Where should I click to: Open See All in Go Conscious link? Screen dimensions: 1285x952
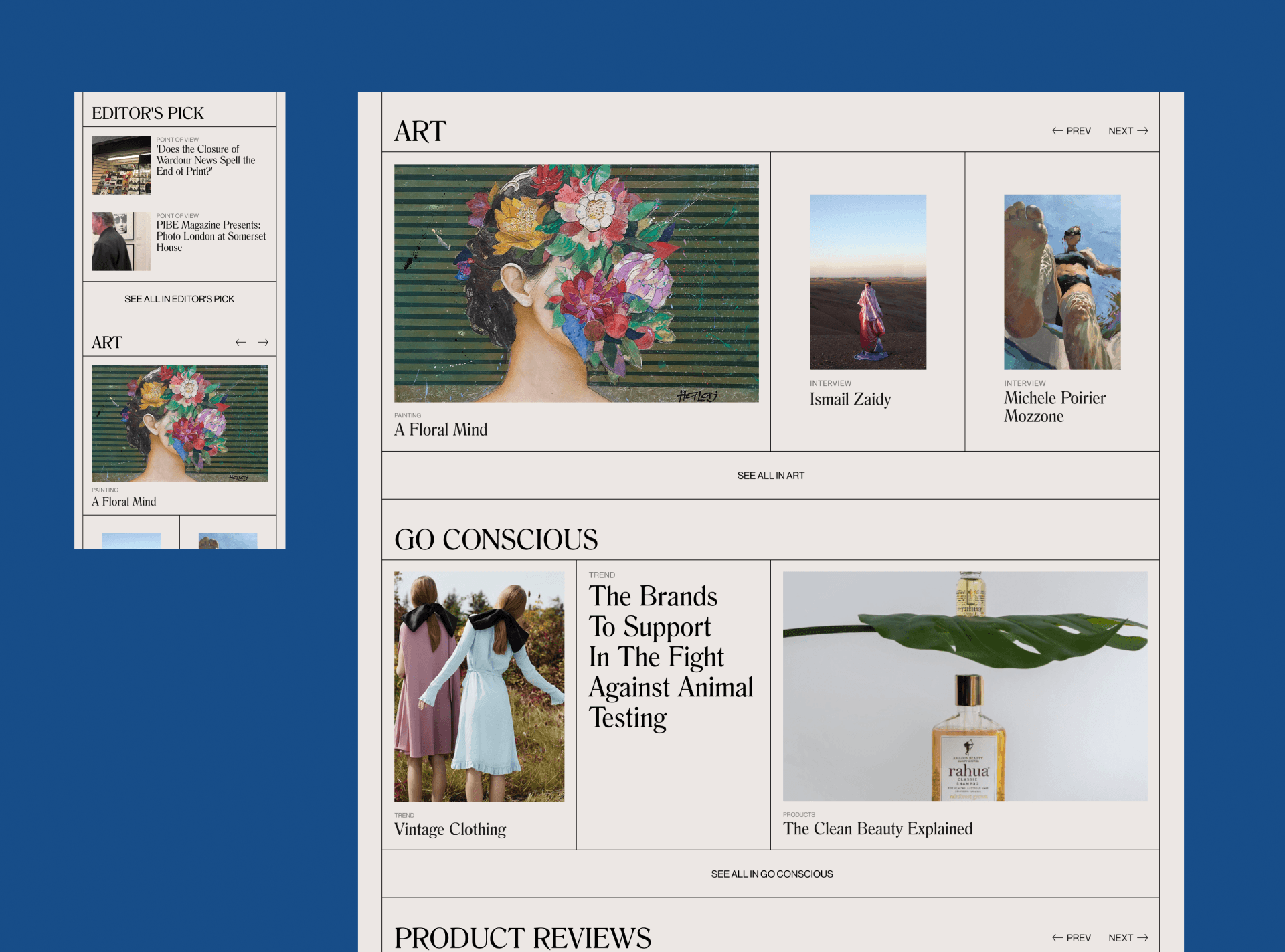(x=771, y=874)
